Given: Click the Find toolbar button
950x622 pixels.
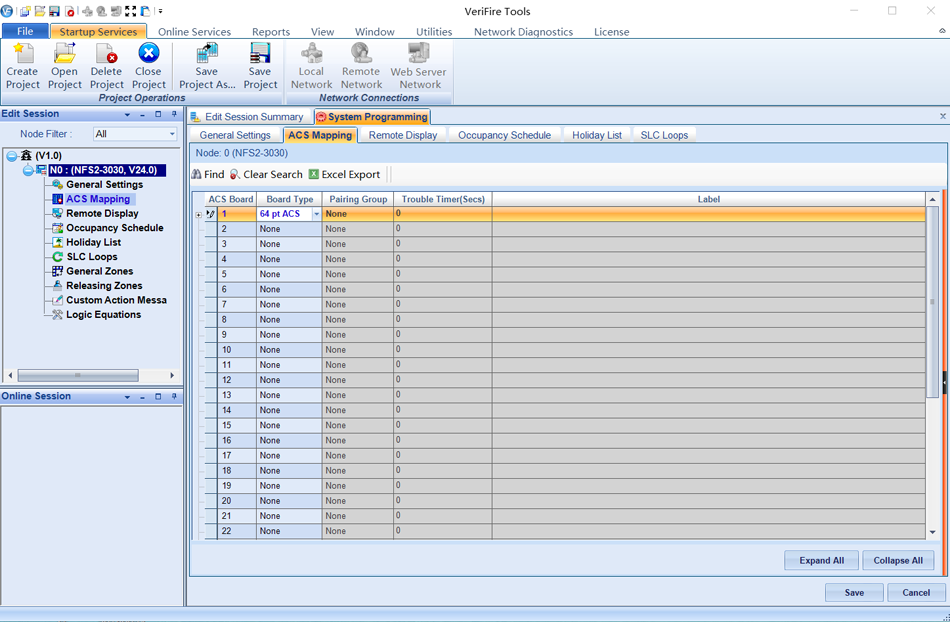Looking at the screenshot, I should click(208, 174).
